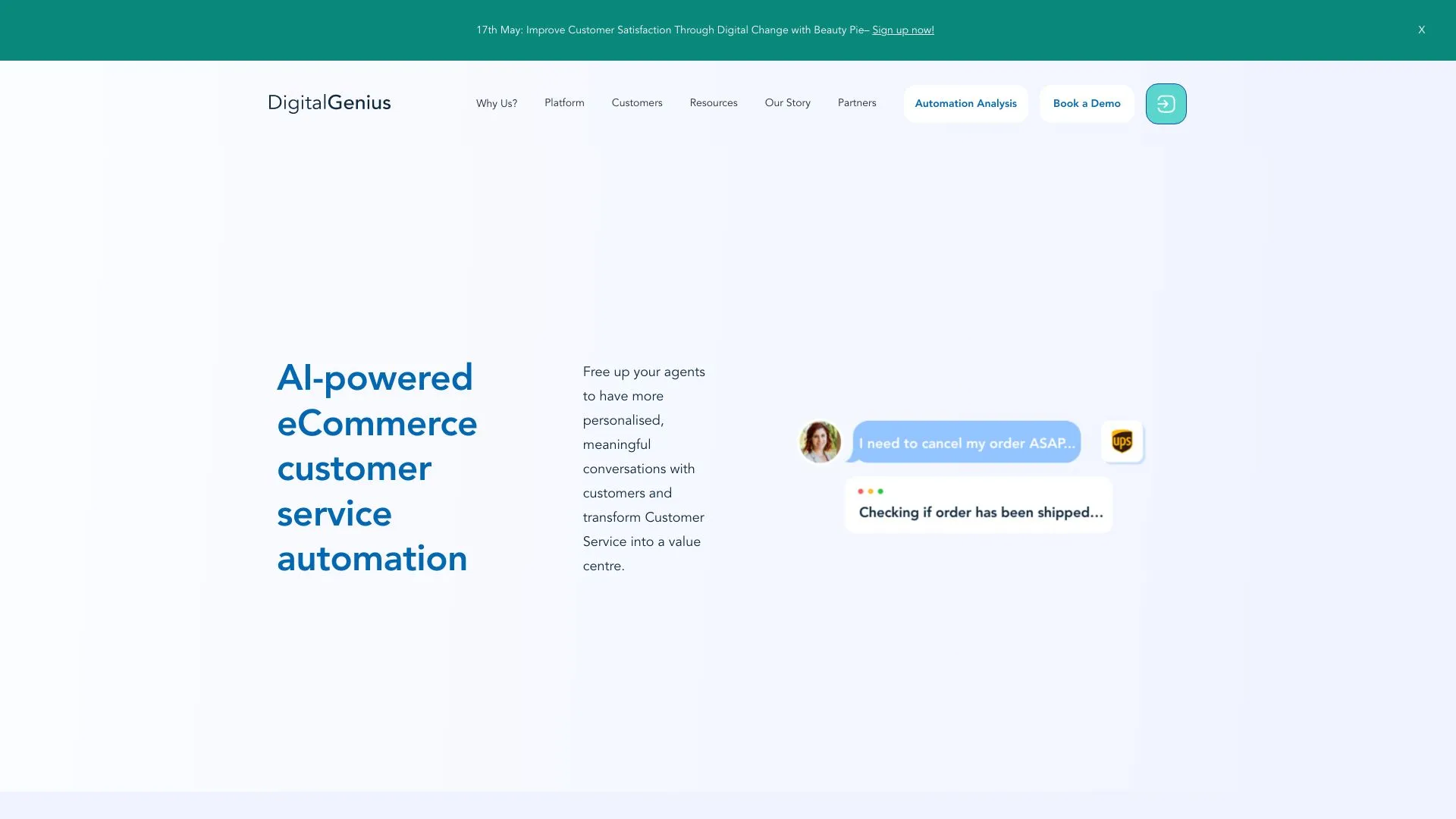Click the 'I need to cancel my order' bubble

click(966, 443)
